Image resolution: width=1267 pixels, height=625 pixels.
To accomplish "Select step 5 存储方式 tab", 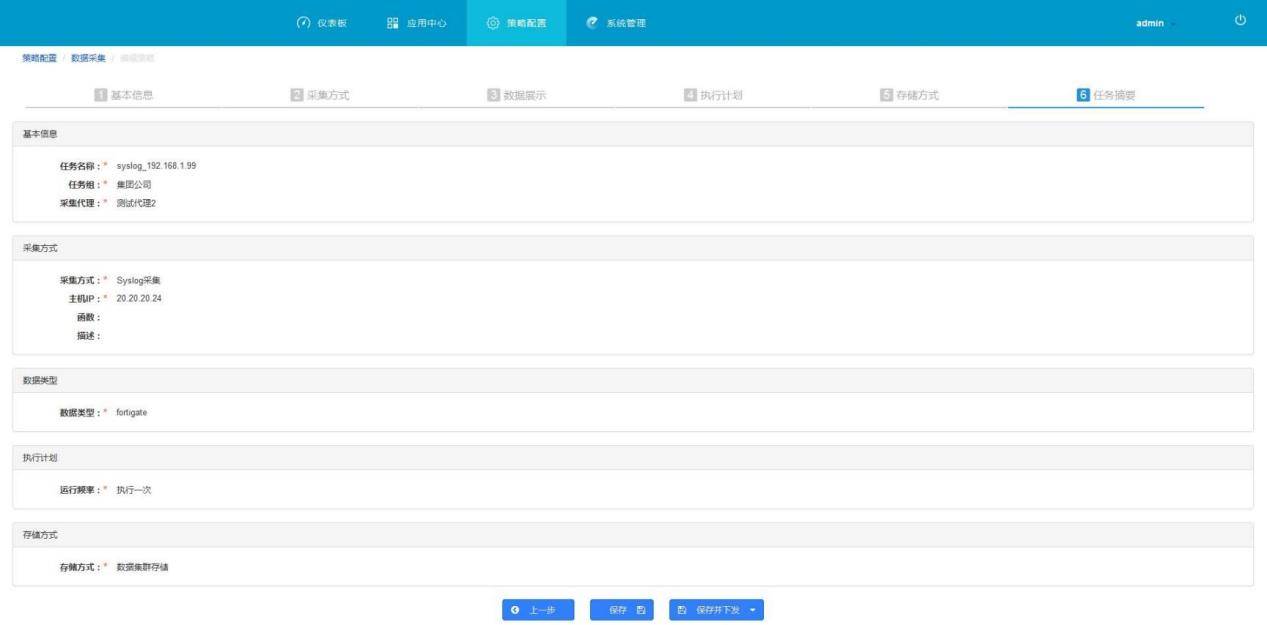I will [909, 95].
